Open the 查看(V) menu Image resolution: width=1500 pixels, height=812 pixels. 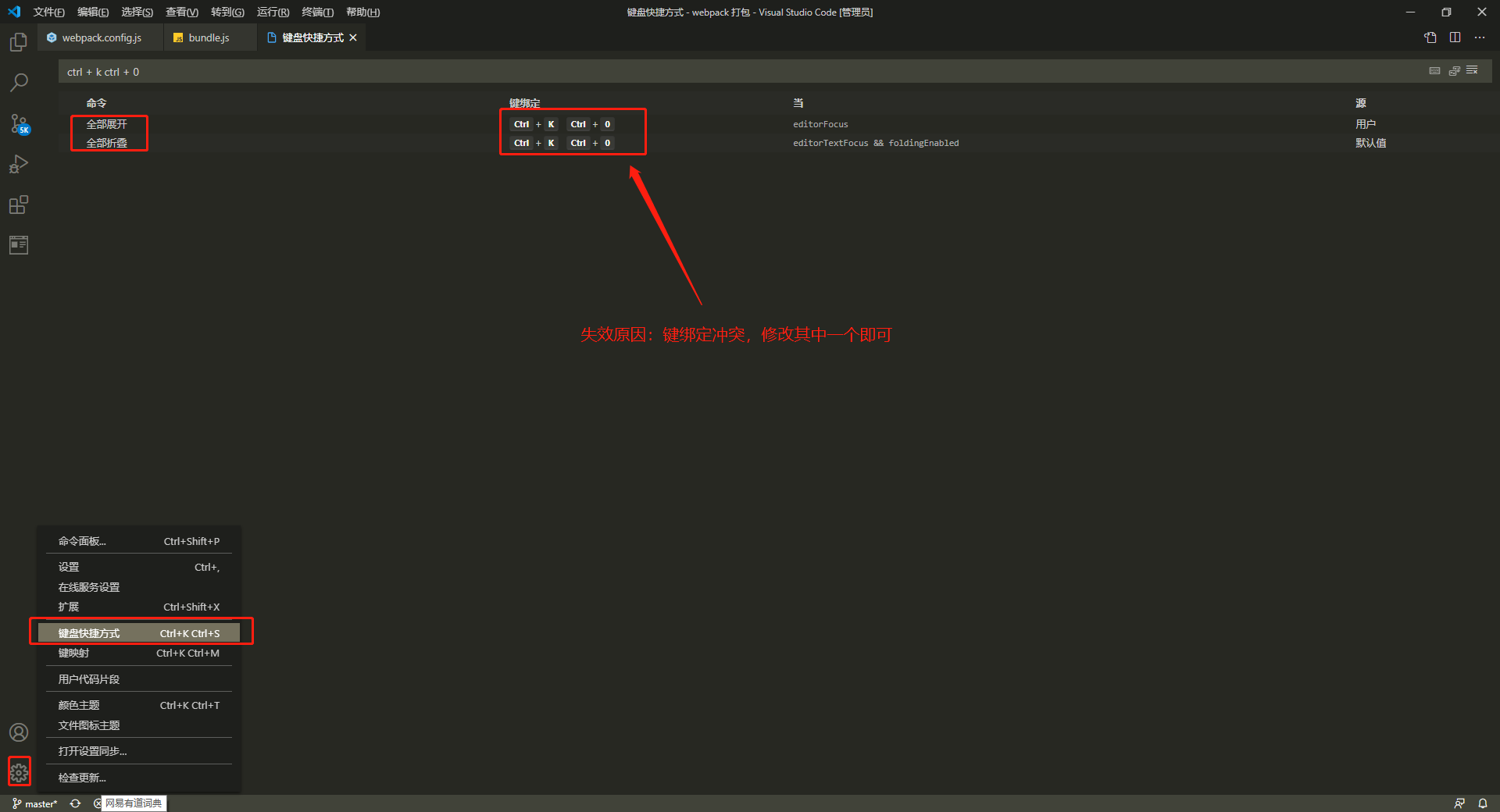(x=181, y=12)
